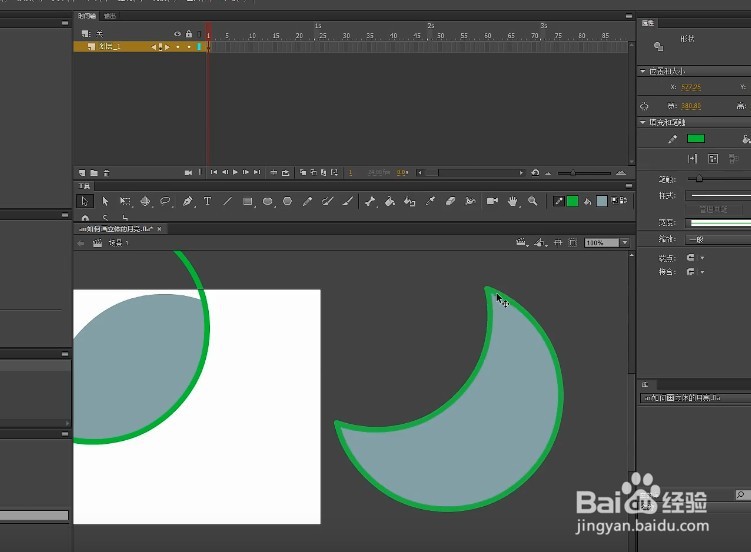
Task: Toggle center frame button in timeline
Action: (273, 172)
